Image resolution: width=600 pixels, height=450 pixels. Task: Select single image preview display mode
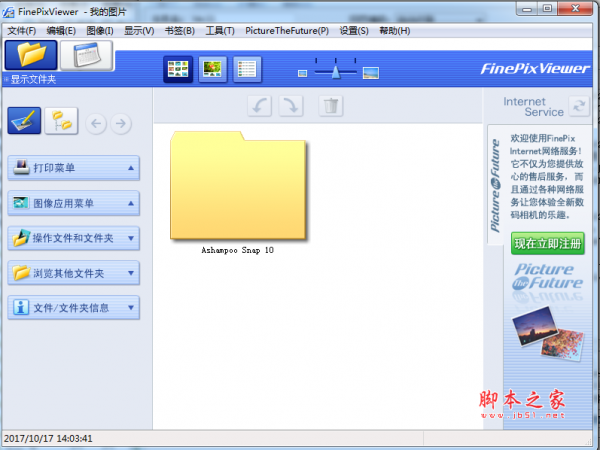(213, 69)
